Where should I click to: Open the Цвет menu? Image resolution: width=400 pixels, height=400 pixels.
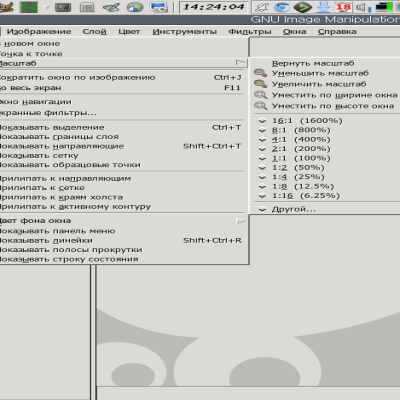pyautogui.click(x=129, y=32)
